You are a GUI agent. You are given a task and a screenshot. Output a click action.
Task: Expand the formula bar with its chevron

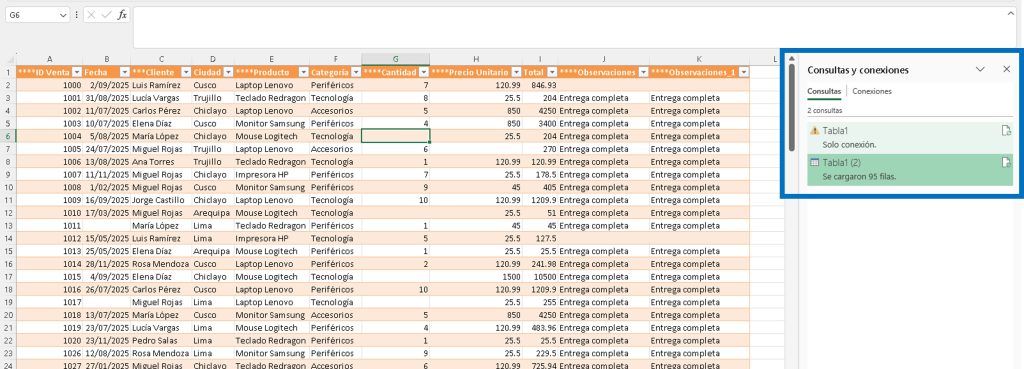(x=1012, y=13)
